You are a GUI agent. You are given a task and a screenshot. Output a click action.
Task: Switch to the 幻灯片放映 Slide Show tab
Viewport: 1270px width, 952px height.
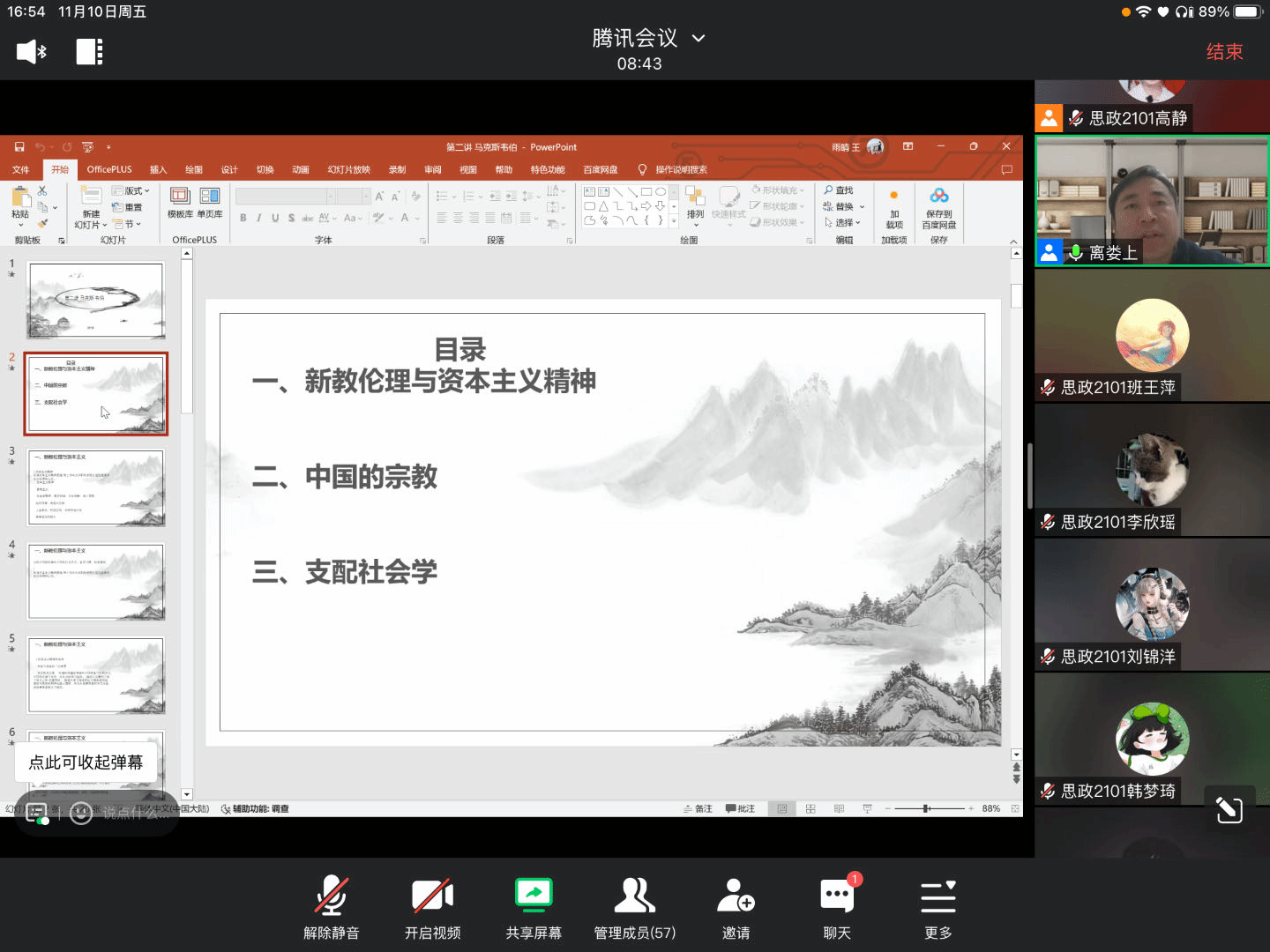point(349,169)
